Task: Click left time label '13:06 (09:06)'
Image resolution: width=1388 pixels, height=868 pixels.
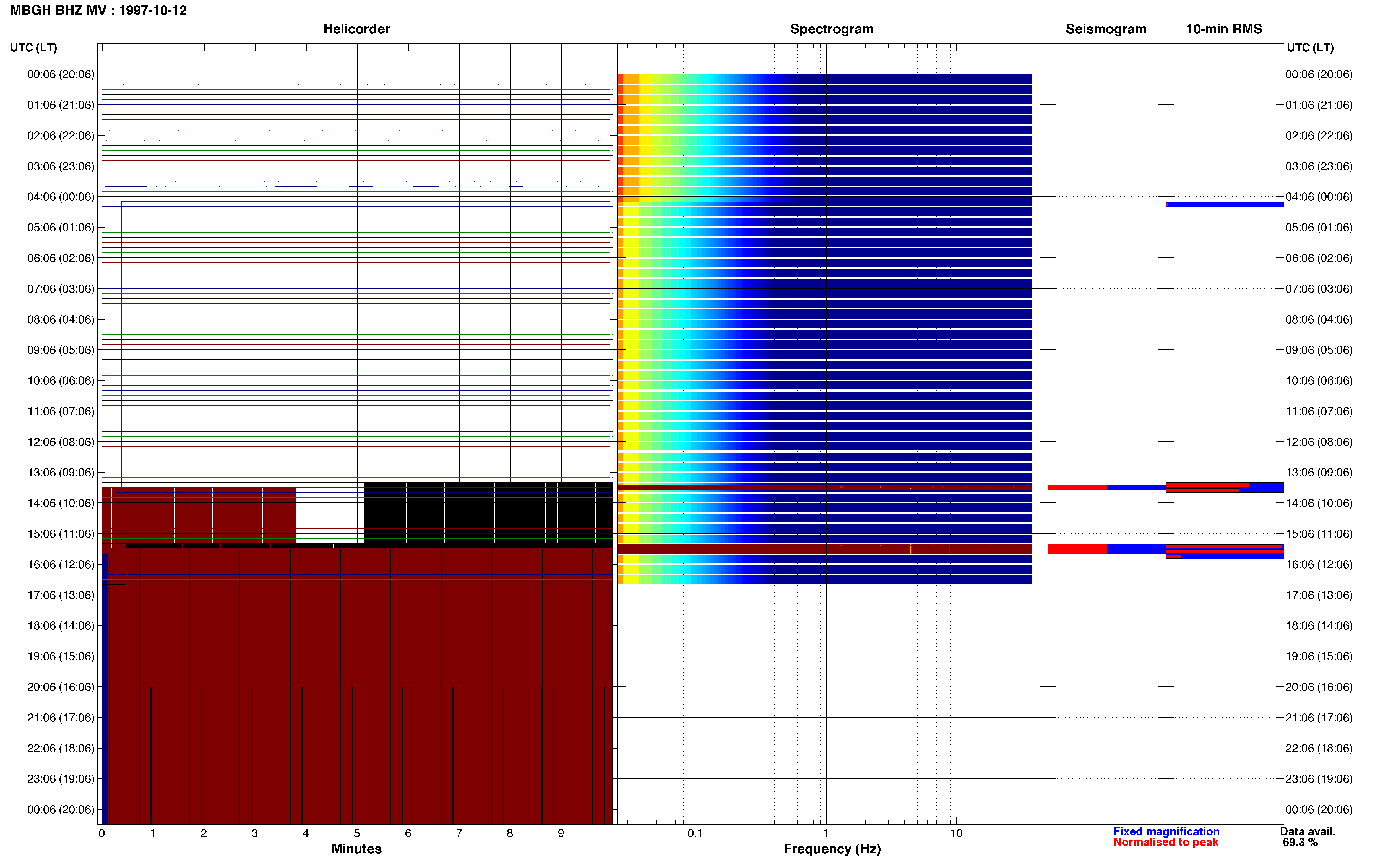Action: [x=61, y=473]
